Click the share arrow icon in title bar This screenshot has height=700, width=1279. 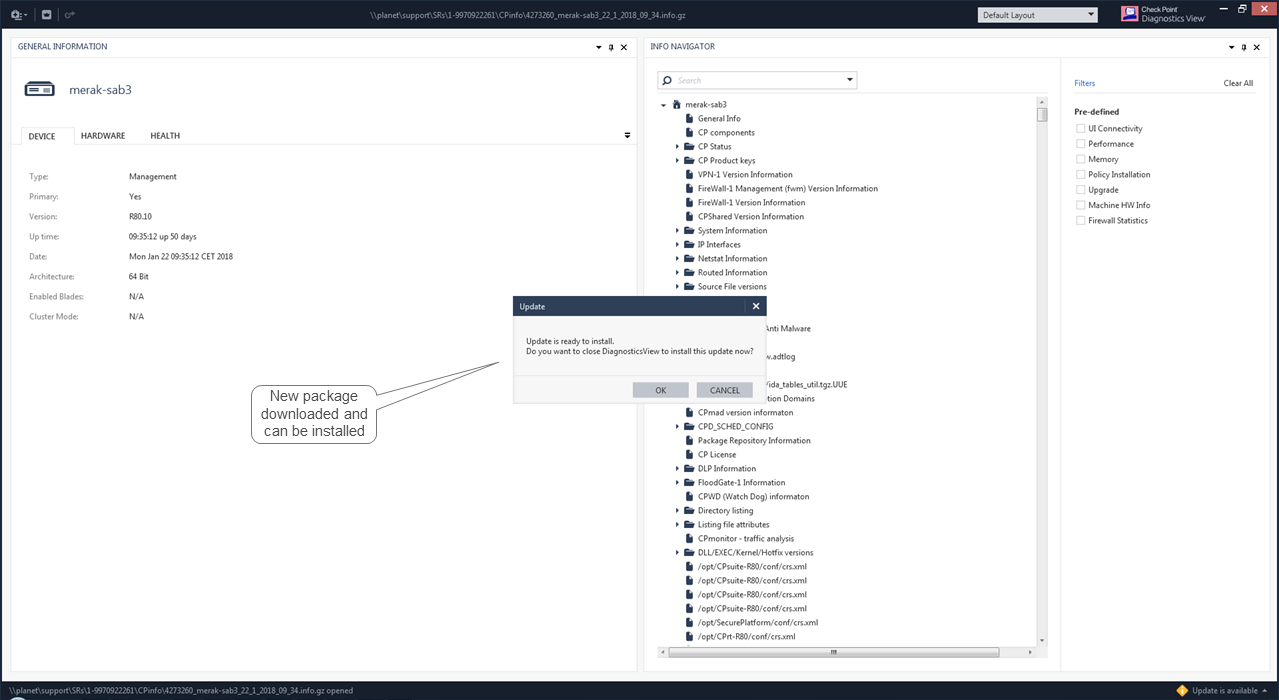tap(69, 15)
